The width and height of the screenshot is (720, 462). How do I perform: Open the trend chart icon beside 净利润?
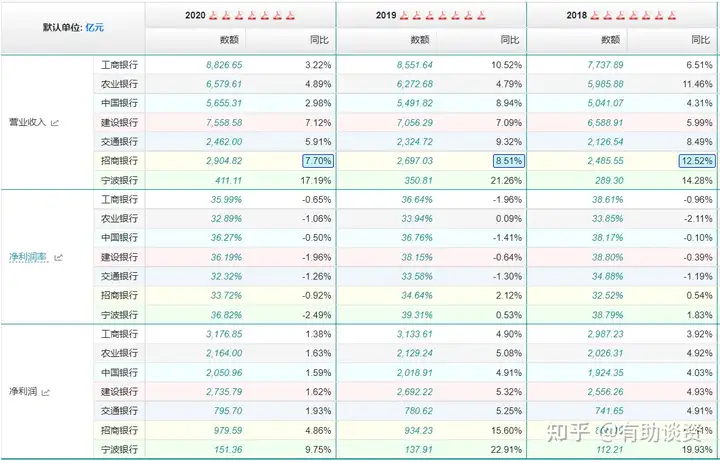click(x=45, y=392)
